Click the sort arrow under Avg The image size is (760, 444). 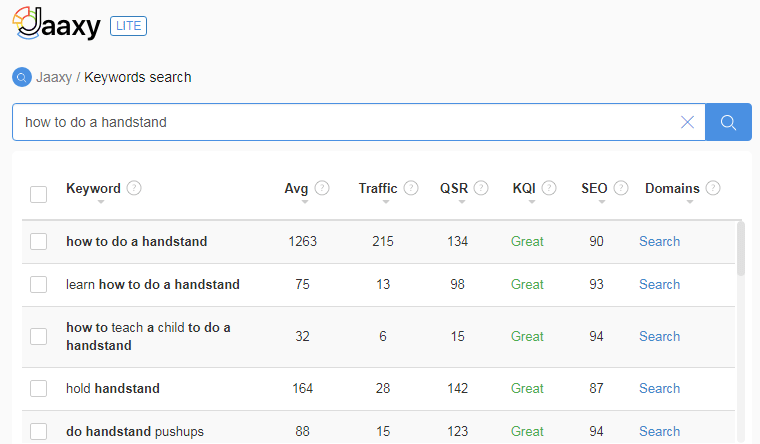pos(303,203)
